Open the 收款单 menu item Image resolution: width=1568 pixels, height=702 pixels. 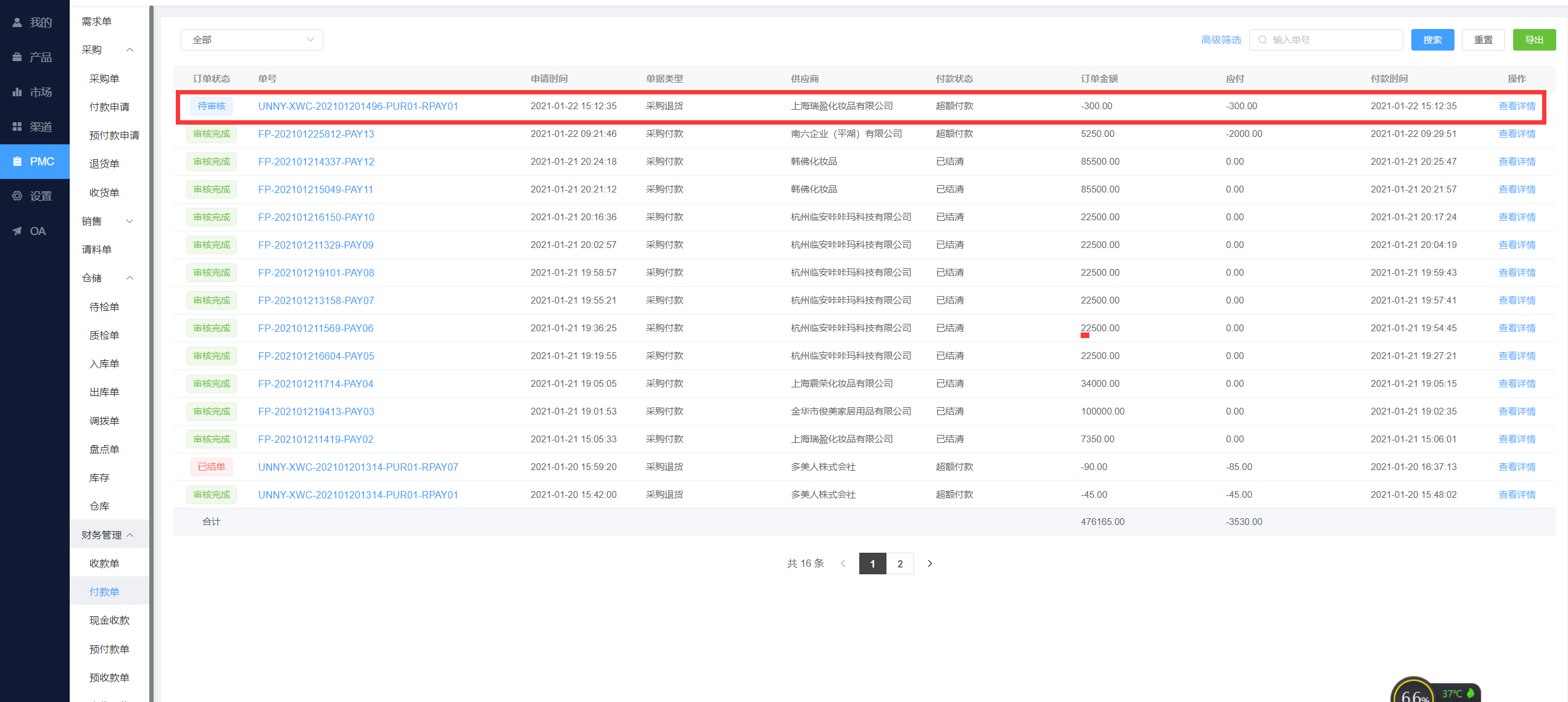[x=104, y=563]
